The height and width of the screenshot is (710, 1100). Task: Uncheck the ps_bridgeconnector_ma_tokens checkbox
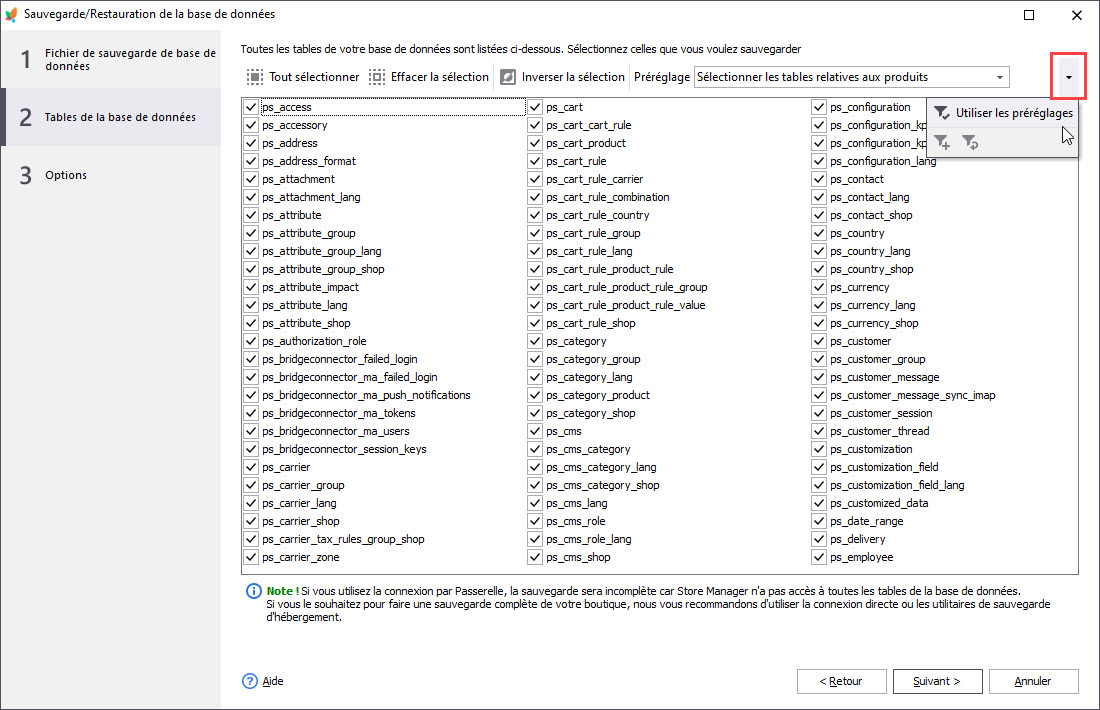point(251,413)
